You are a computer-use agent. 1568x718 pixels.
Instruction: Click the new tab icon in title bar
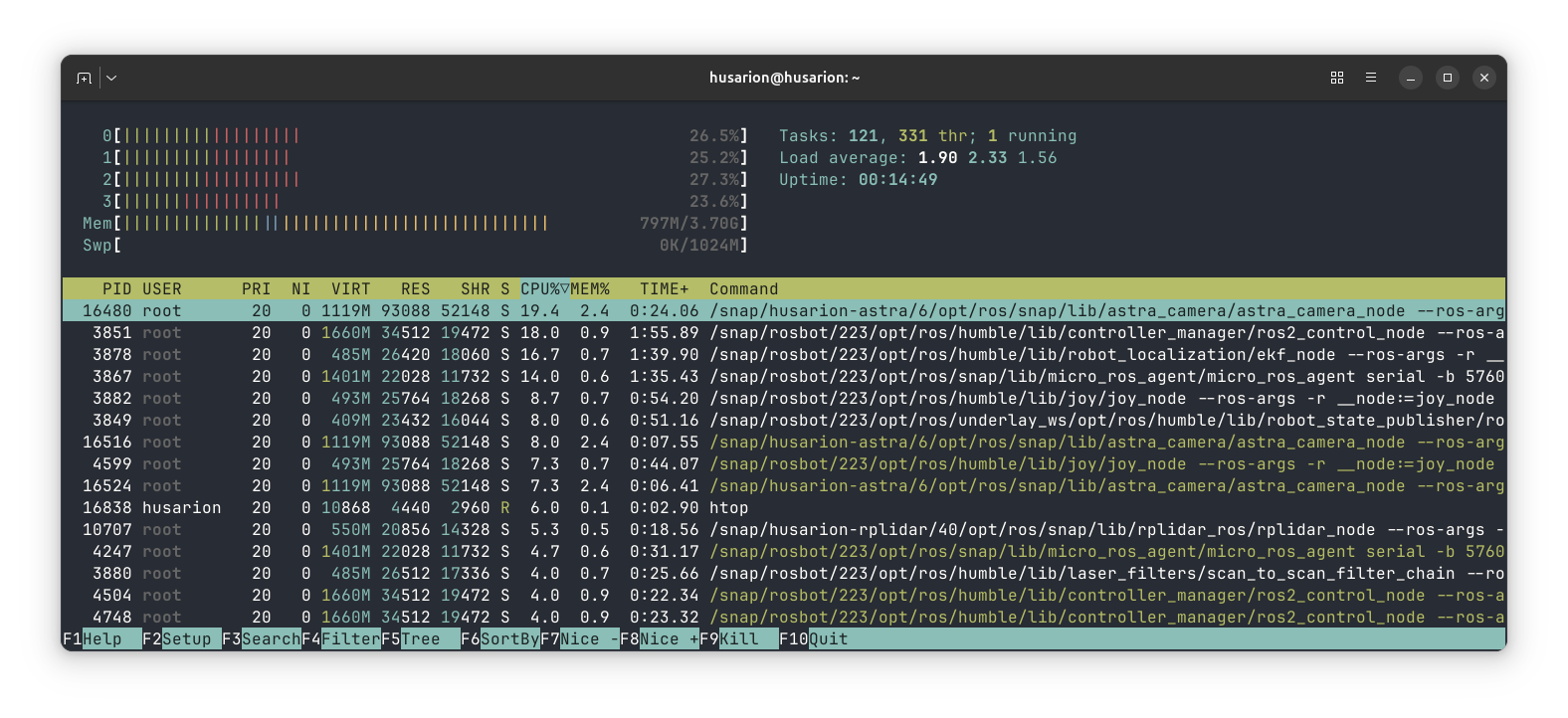pyautogui.click(x=85, y=78)
